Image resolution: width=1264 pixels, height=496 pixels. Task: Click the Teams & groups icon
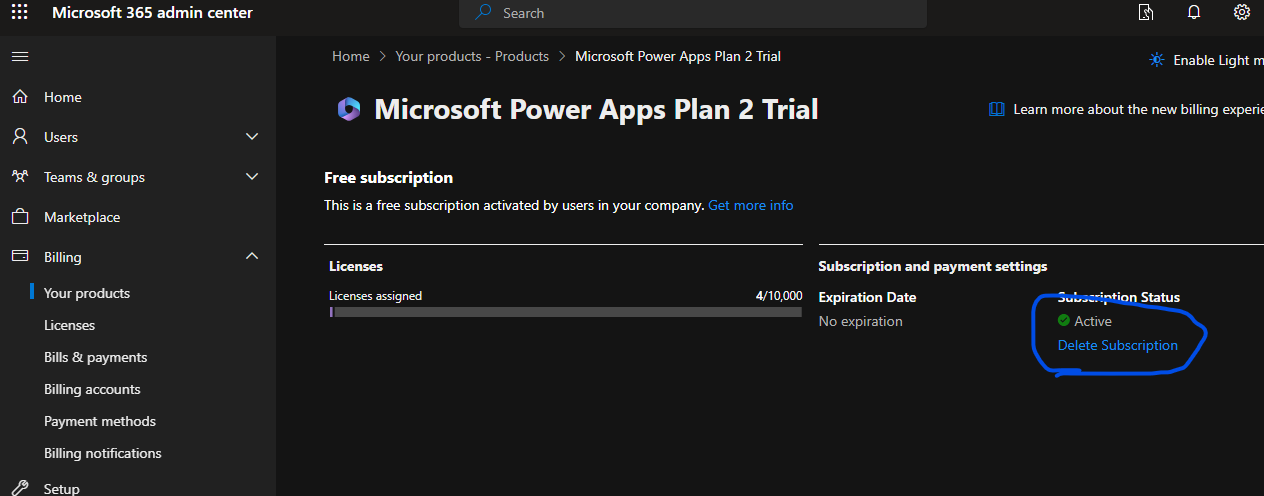(x=20, y=177)
